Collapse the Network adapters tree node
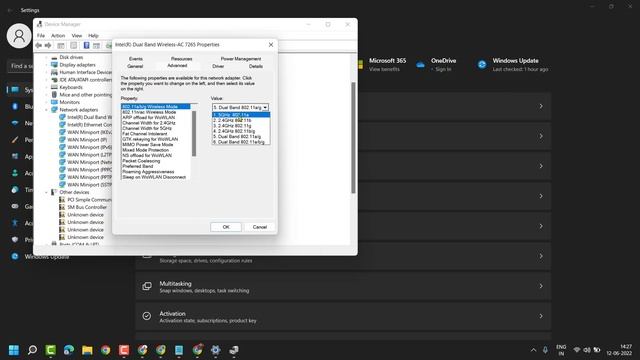Image resolution: width=640 pixels, height=360 pixels. [47, 110]
